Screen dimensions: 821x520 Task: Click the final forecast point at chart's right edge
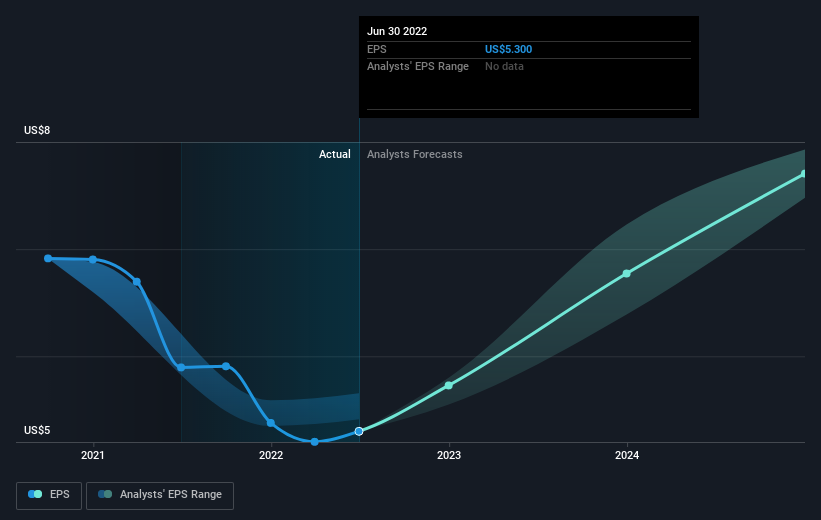click(x=804, y=174)
